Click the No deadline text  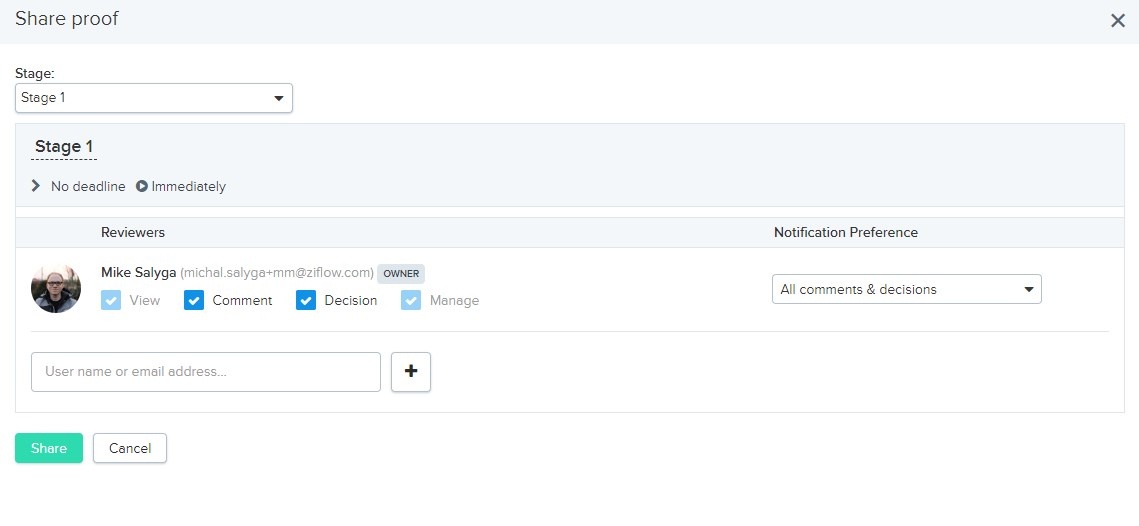[x=88, y=187]
